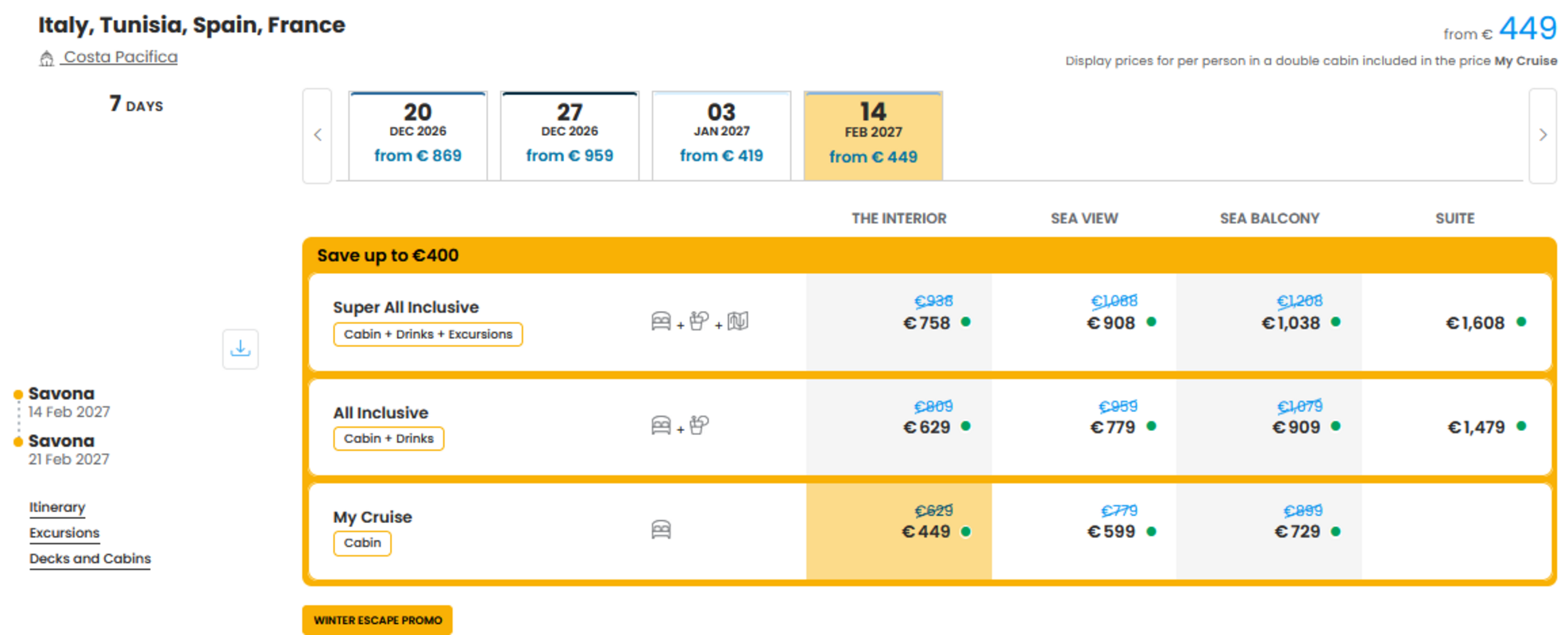Viewport: 1568px width, 635px height.
Task: Click the download itinerary icon
Action: click(241, 349)
